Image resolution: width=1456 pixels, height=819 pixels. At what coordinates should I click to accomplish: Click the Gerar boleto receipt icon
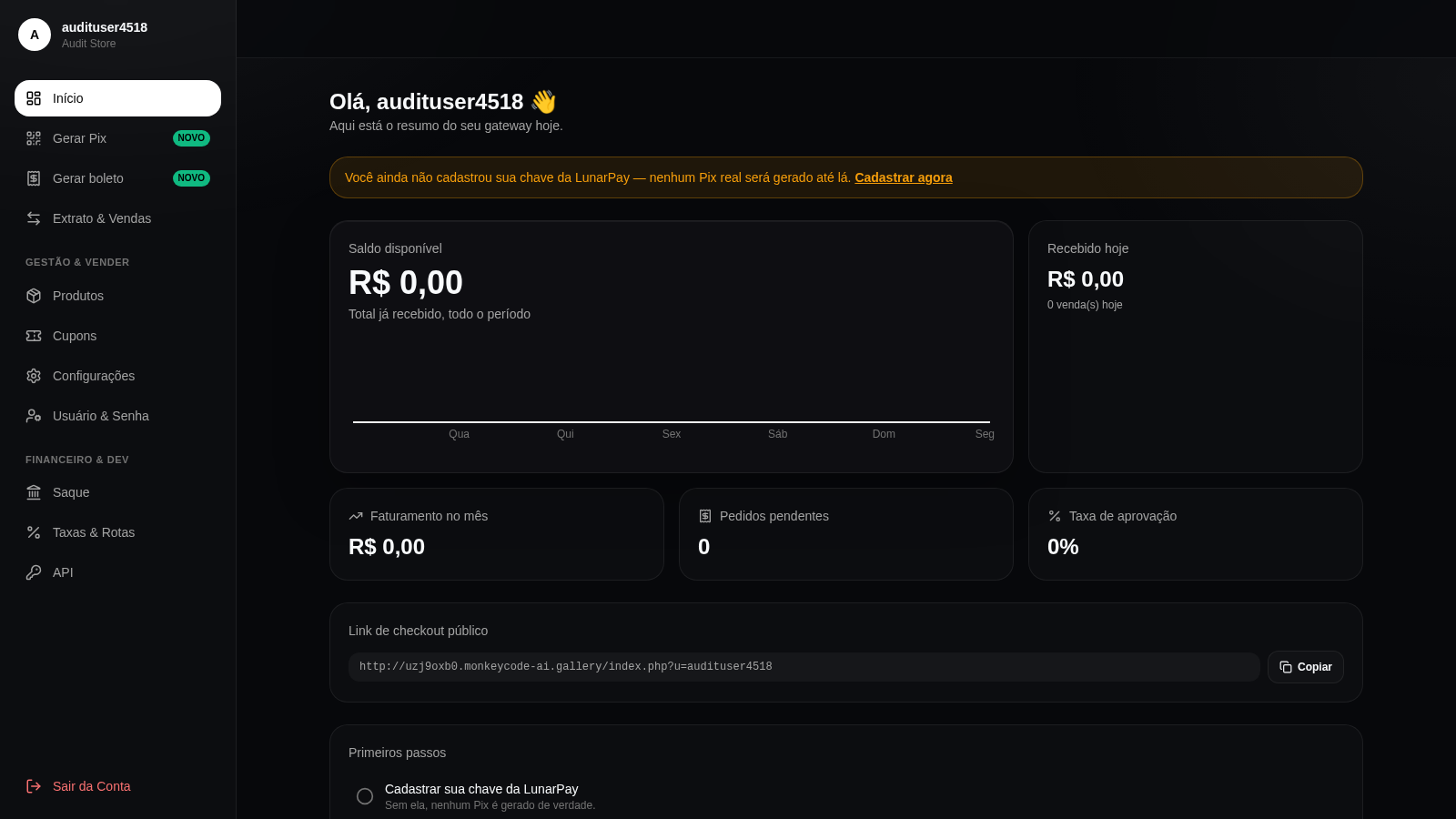[34, 178]
